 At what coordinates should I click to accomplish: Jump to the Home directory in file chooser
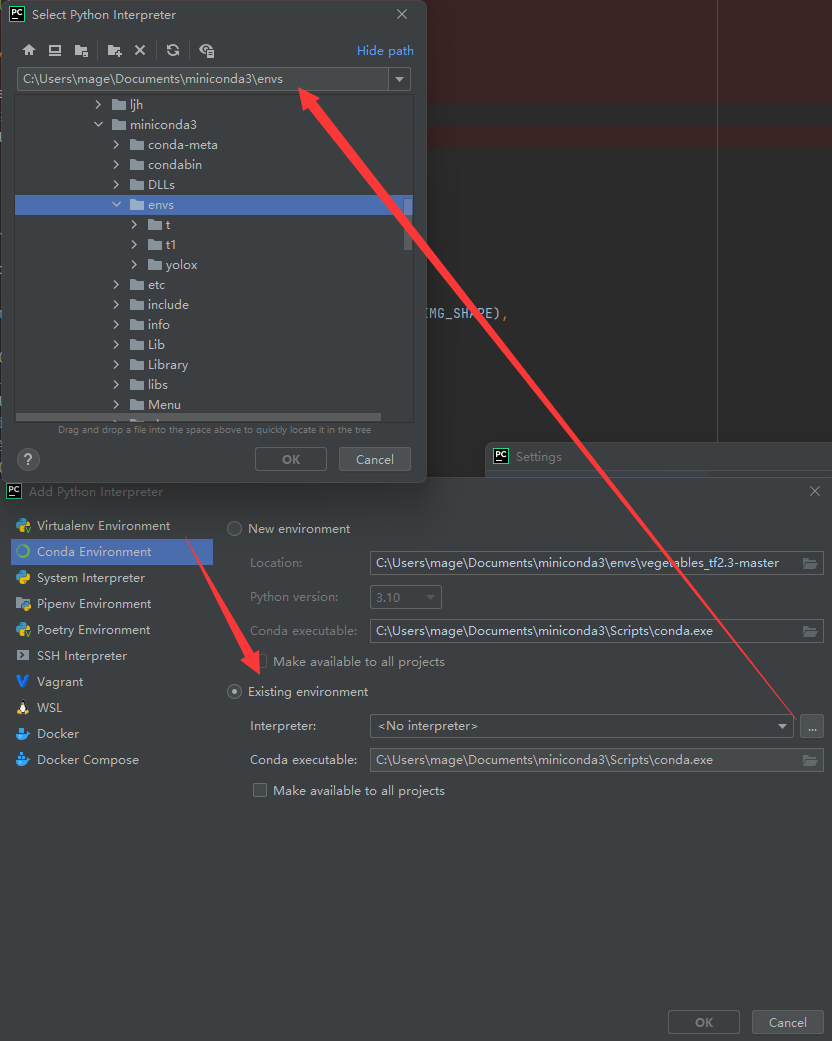(28, 50)
